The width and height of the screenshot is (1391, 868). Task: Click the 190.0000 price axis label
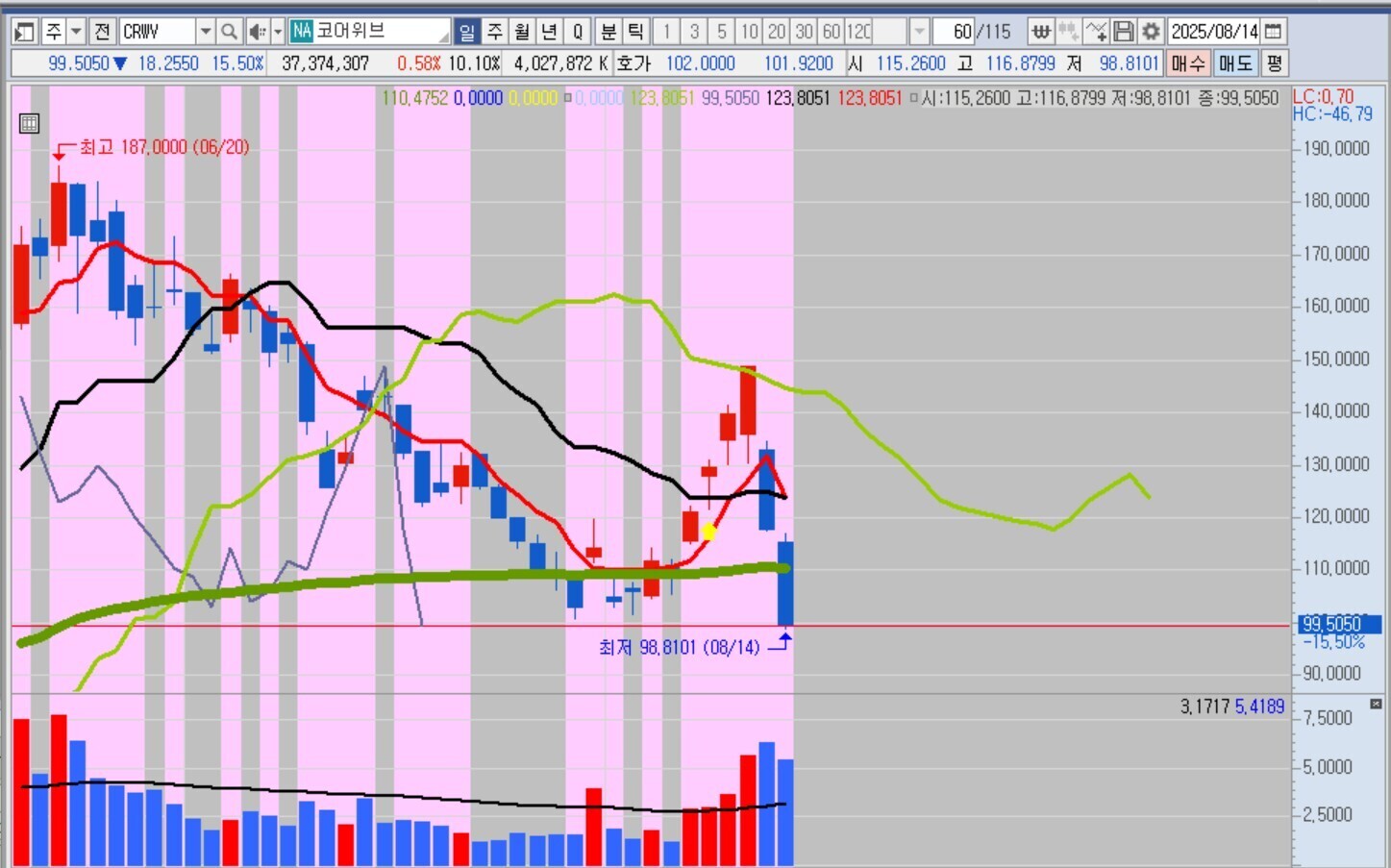tap(1337, 149)
